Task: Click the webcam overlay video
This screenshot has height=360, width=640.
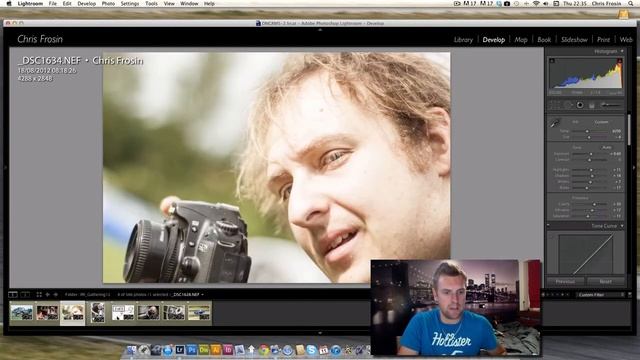Action: pyautogui.click(x=456, y=307)
